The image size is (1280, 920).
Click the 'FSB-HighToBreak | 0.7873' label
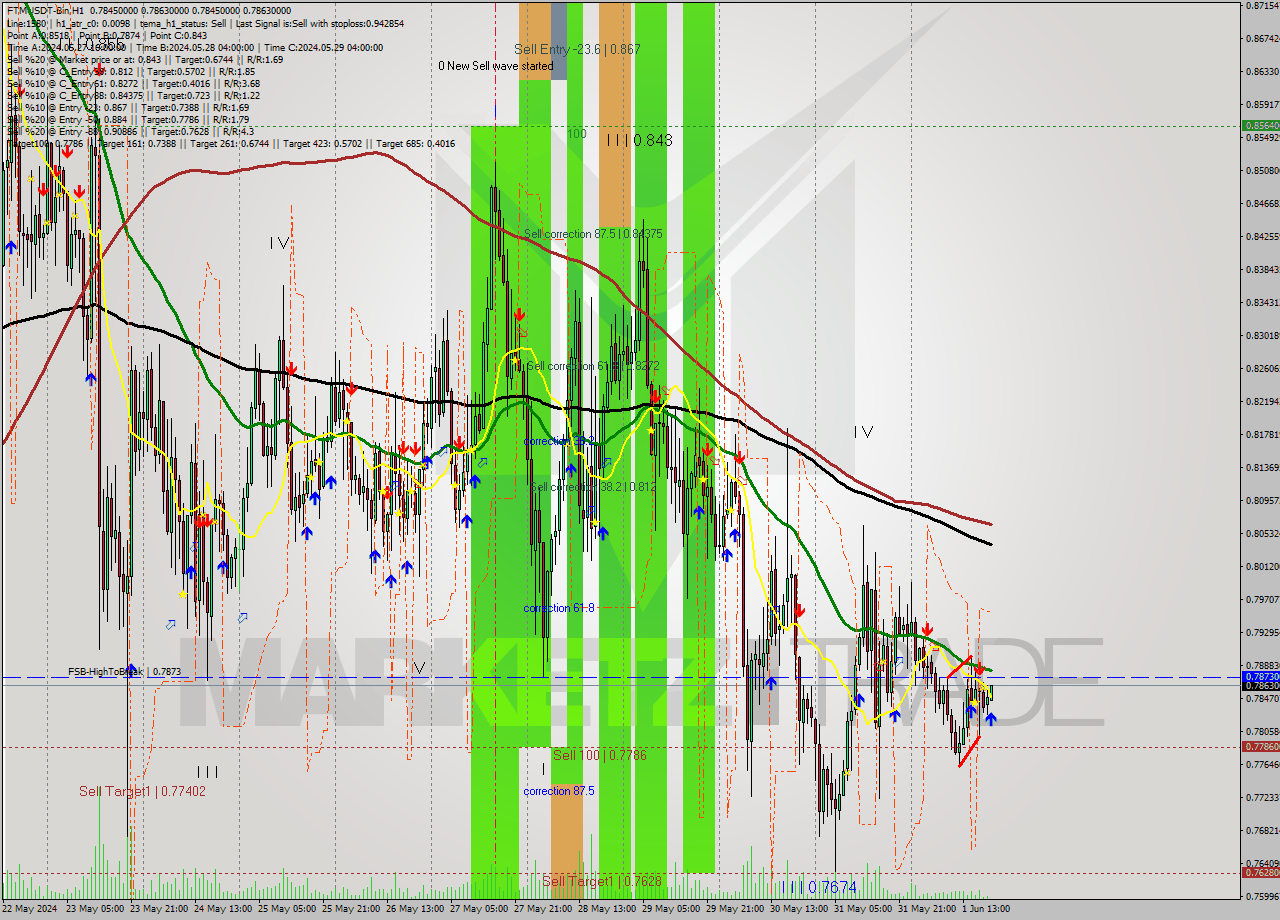[125, 672]
